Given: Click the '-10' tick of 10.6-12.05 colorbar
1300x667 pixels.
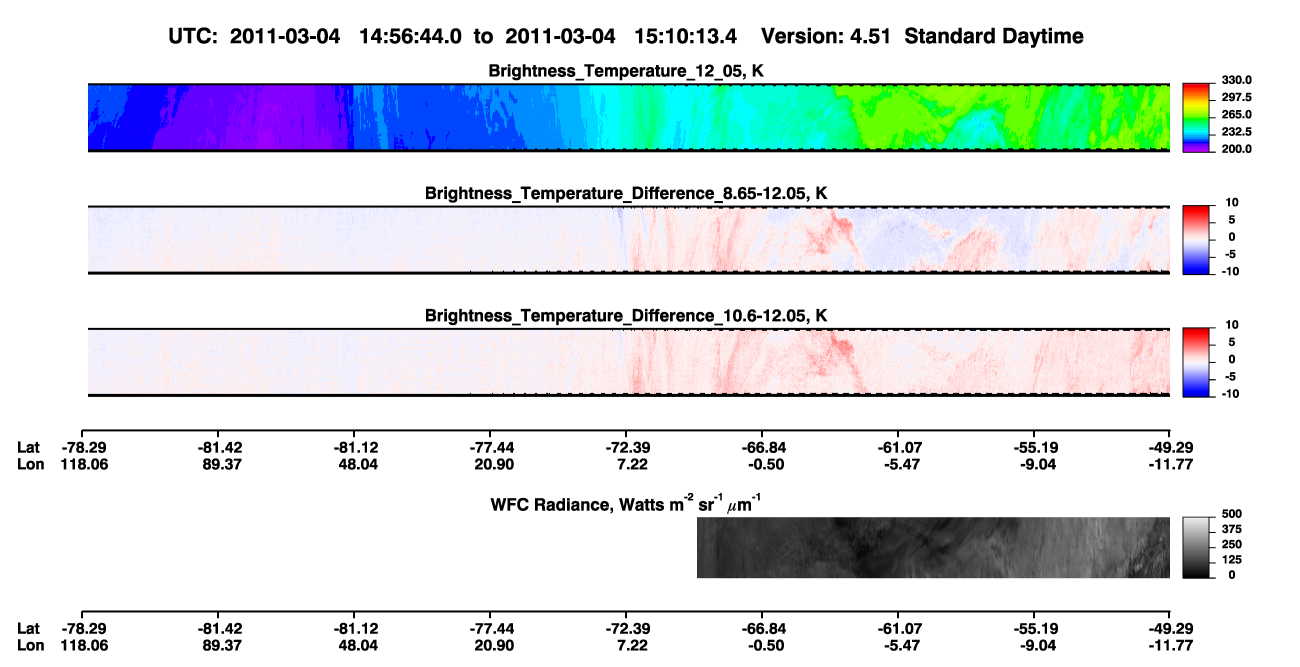Looking at the screenshot, I should click(x=1230, y=393).
